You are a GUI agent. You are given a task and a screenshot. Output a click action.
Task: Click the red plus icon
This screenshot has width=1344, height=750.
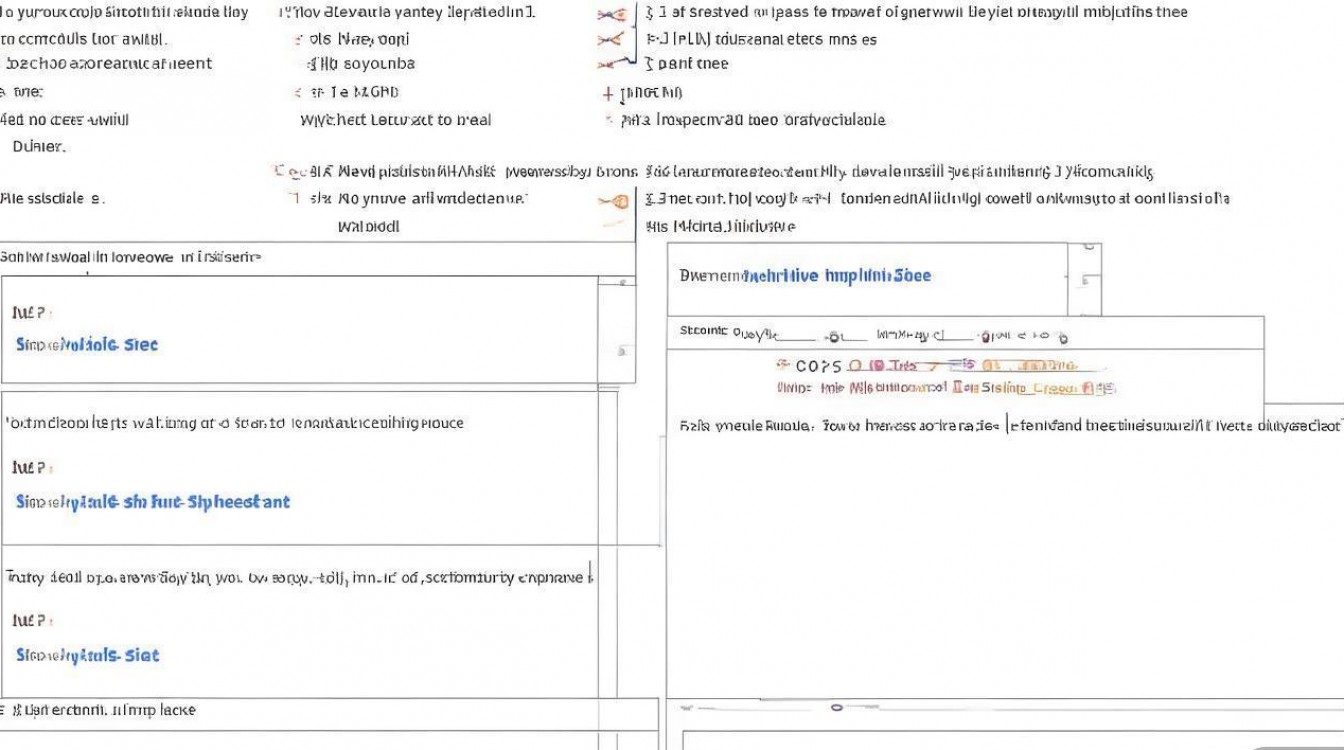tap(608, 94)
